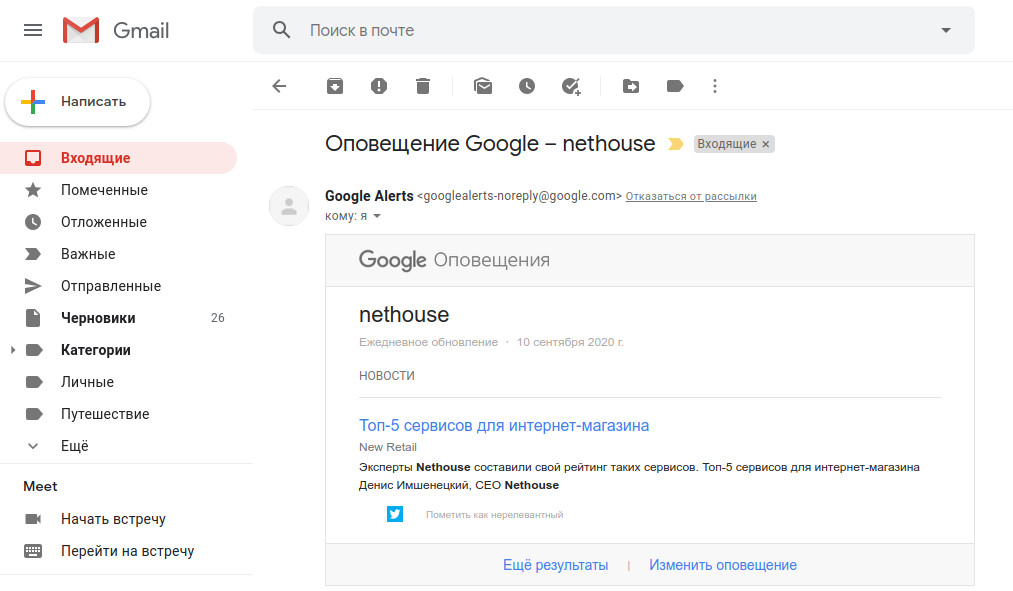This screenshot has height=591, width=1013.
Task: Remove the Входящие label from email
Action: 766,144
